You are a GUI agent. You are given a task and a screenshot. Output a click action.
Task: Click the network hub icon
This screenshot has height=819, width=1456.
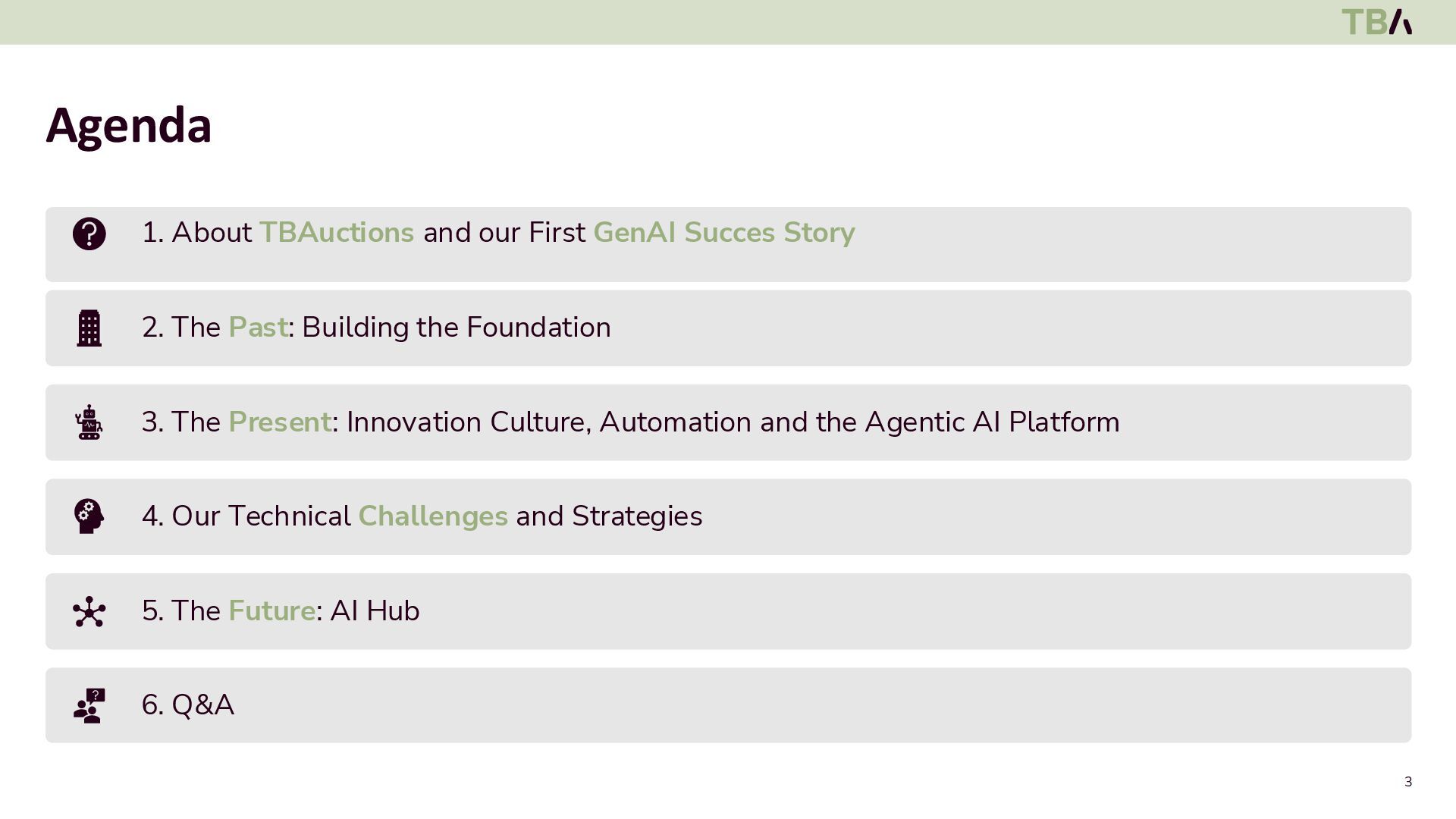[x=89, y=611]
